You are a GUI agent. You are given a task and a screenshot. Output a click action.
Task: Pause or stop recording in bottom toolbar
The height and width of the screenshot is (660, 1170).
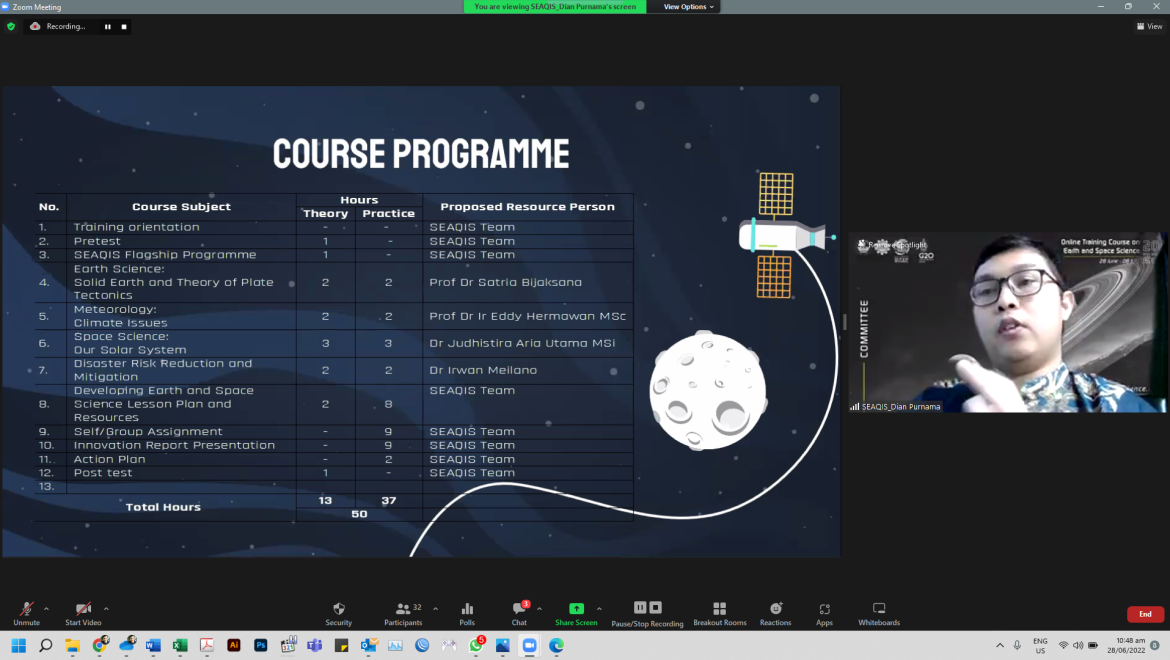coord(647,612)
